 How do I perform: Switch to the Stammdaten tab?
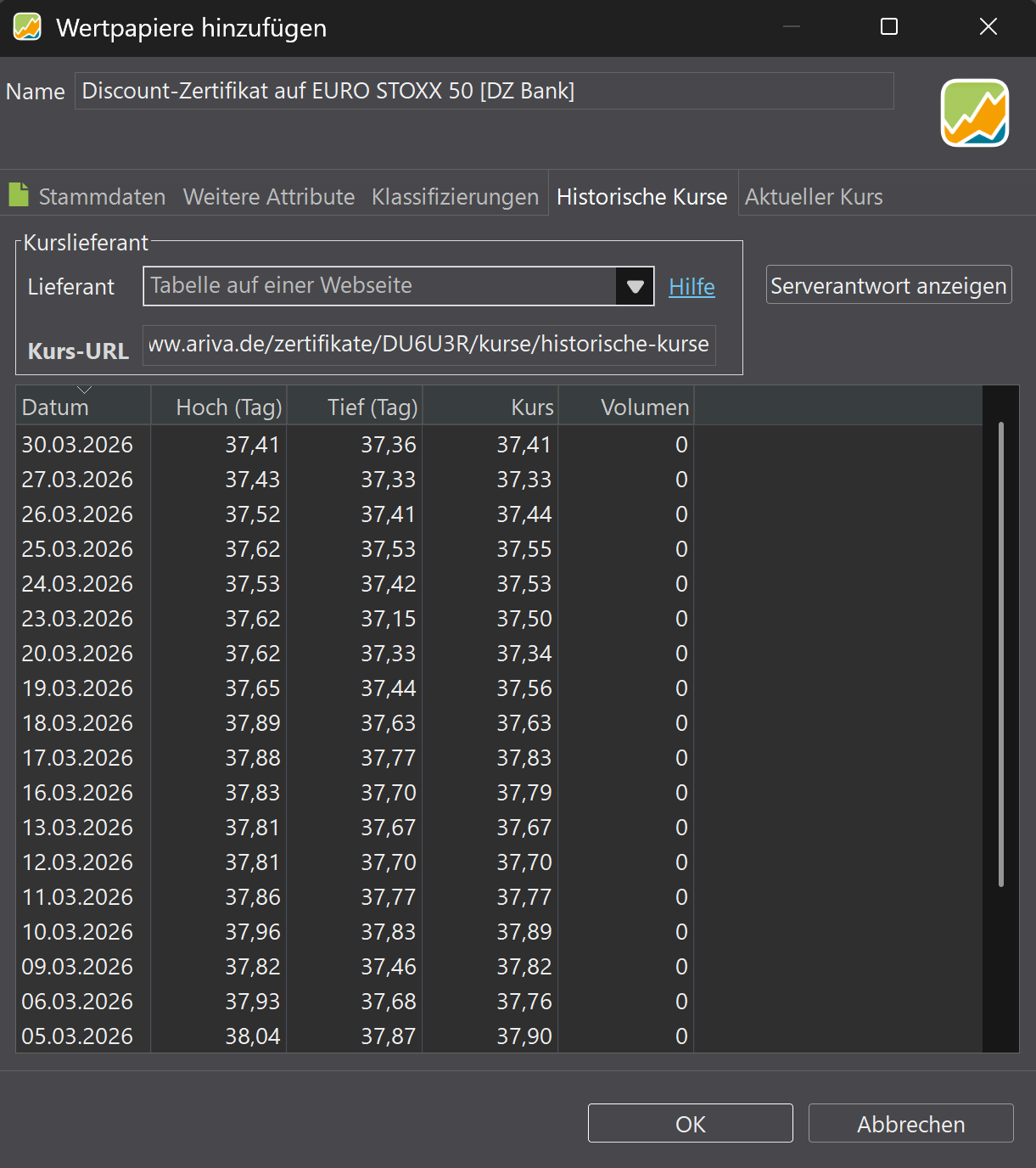[102, 197]
